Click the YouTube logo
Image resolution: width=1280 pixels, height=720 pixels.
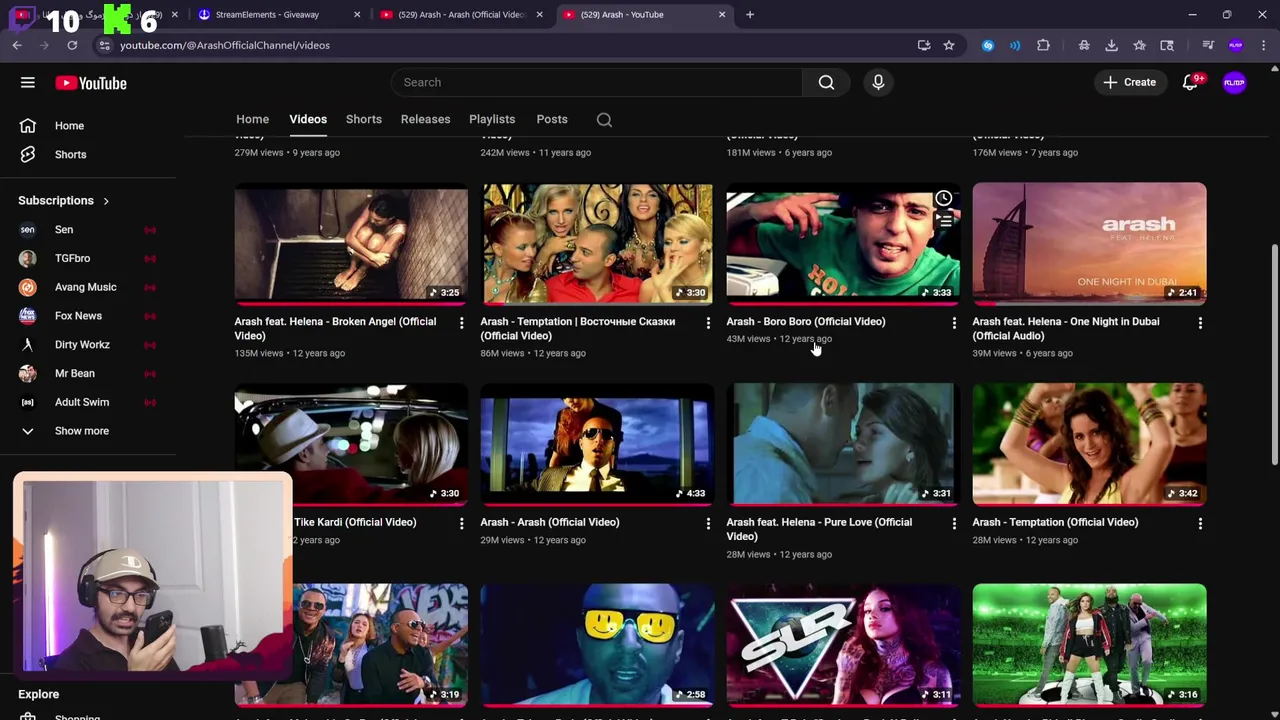pos(91,83)
